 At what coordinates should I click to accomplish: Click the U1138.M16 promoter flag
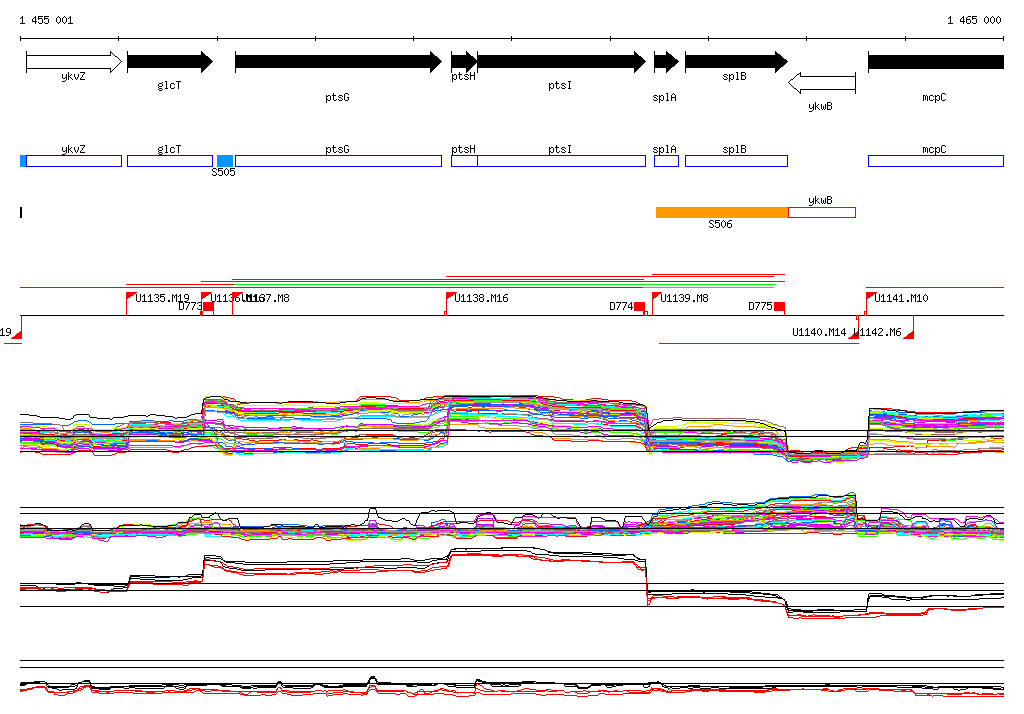coord(450,297)
